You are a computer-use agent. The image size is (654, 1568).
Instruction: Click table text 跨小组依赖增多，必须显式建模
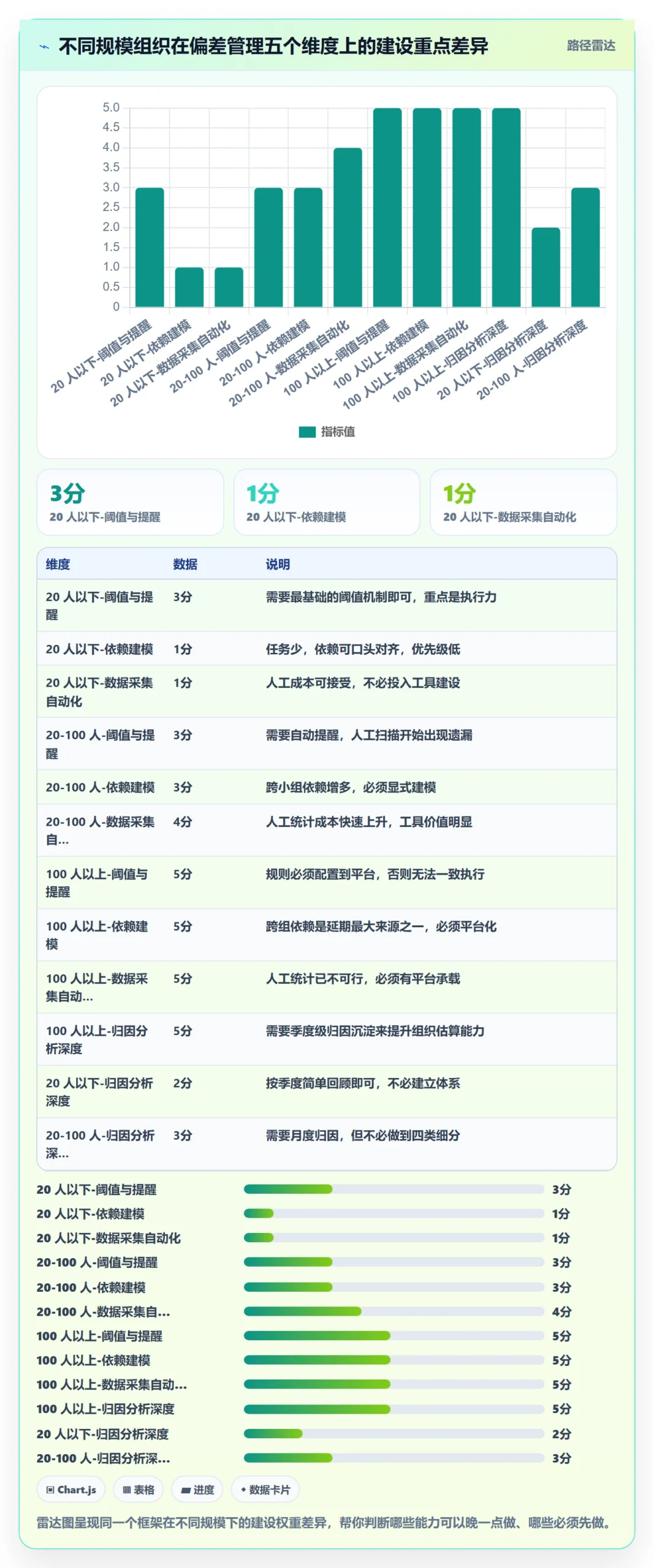351,787
